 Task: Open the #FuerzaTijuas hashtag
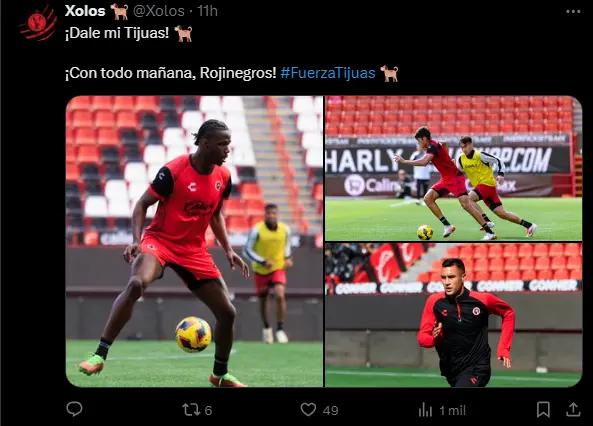click(x=328, y=73)
